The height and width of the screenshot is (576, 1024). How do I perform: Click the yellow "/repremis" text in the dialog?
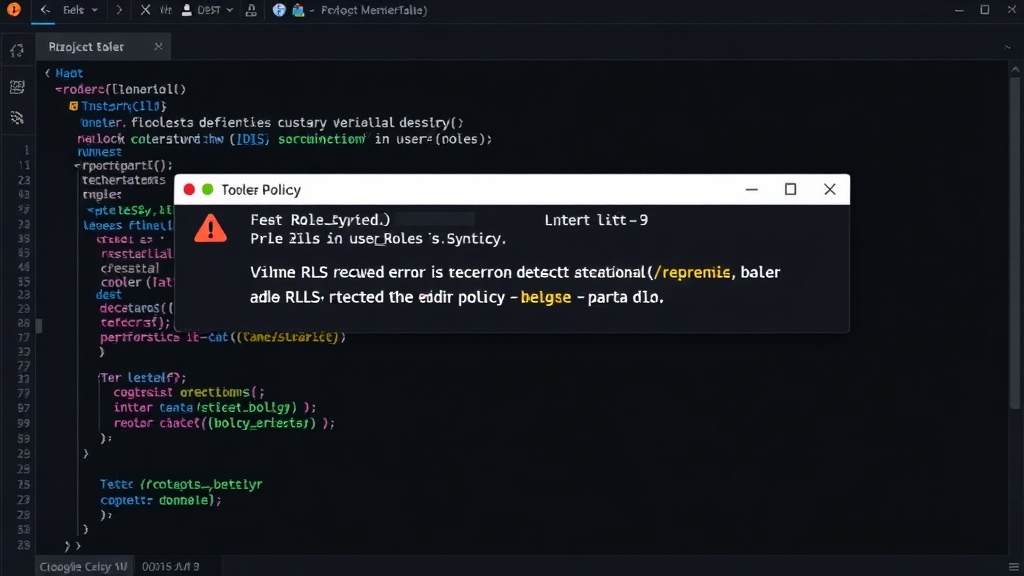692,272
